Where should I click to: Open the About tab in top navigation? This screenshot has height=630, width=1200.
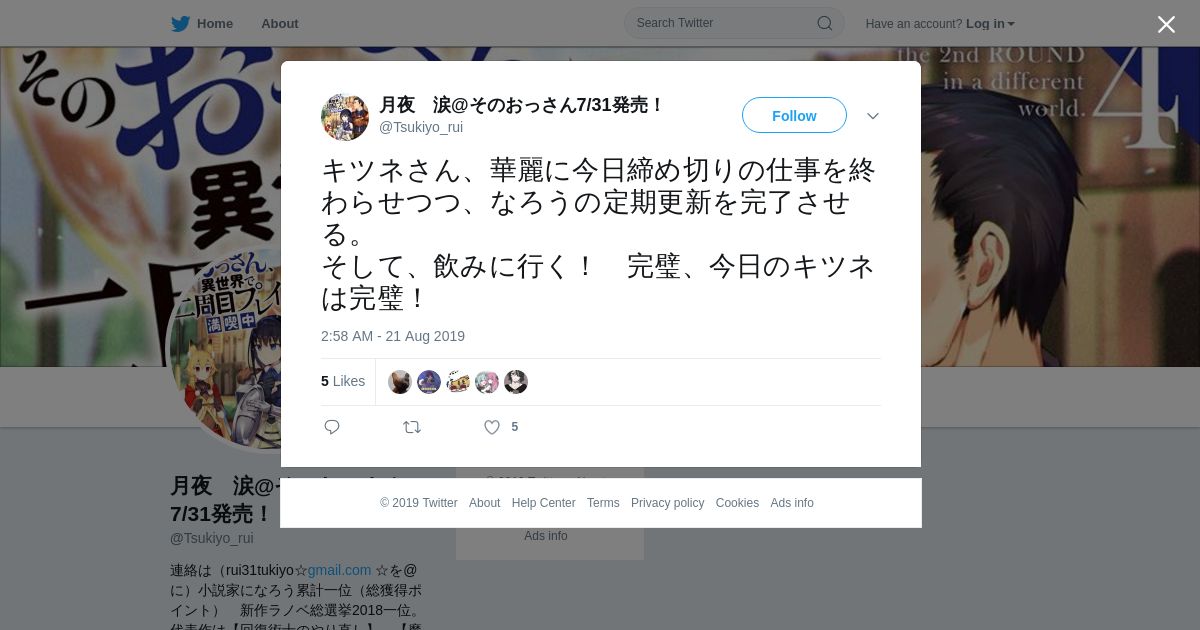click(x=280, y=24)
